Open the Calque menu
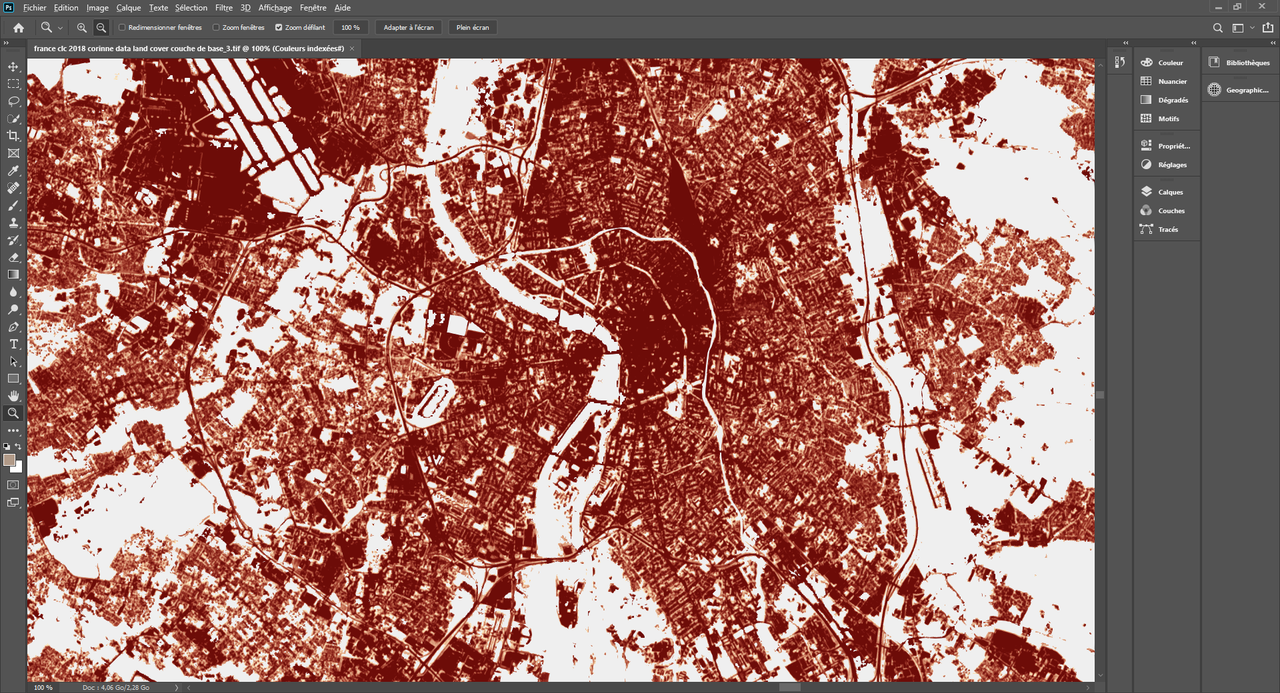 (128, 7)
